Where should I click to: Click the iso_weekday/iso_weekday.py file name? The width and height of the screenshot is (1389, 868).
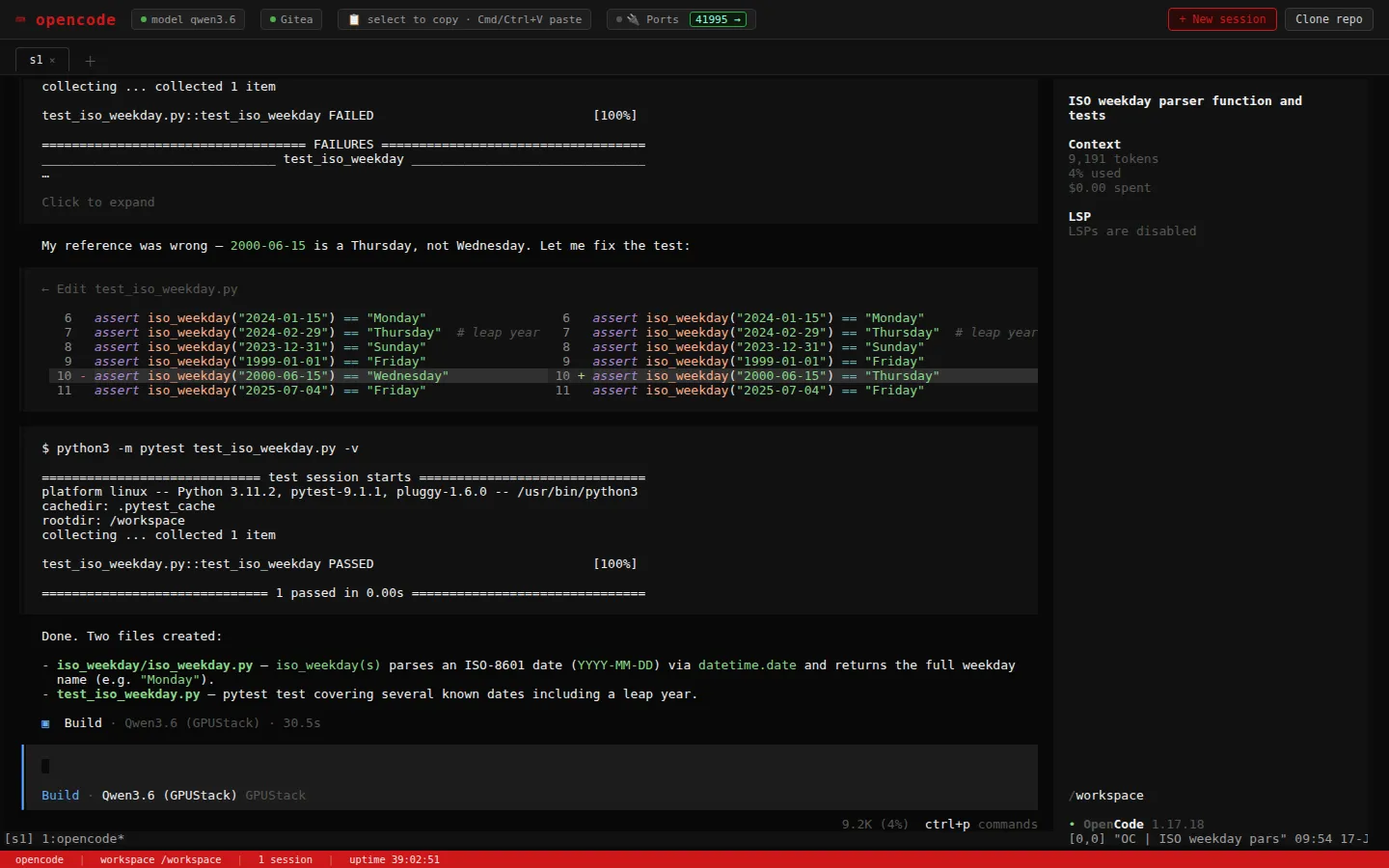point(154,665)
